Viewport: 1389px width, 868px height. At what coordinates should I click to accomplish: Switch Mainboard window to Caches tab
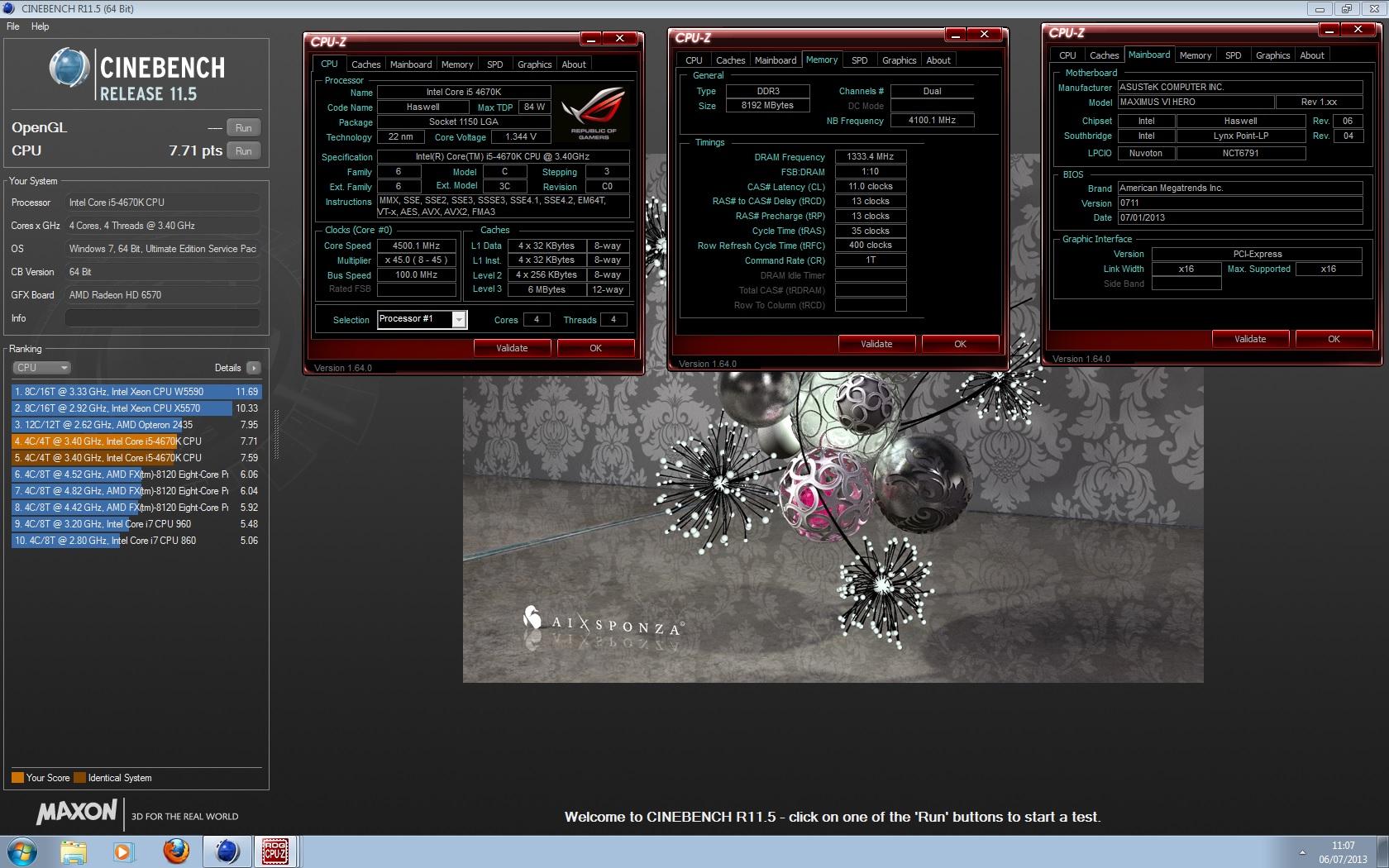1104,55
